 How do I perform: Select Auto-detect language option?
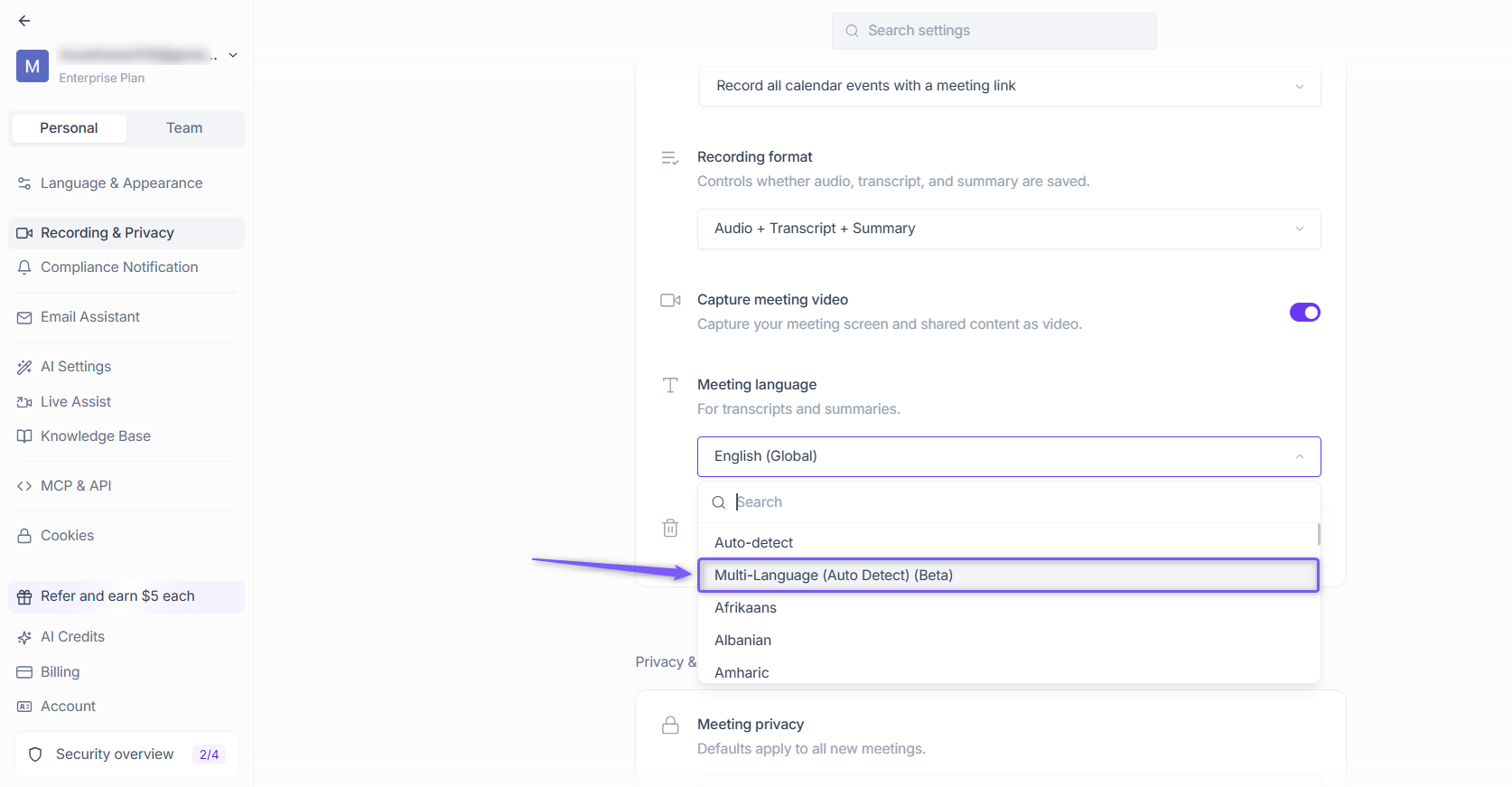point(1008,543)
